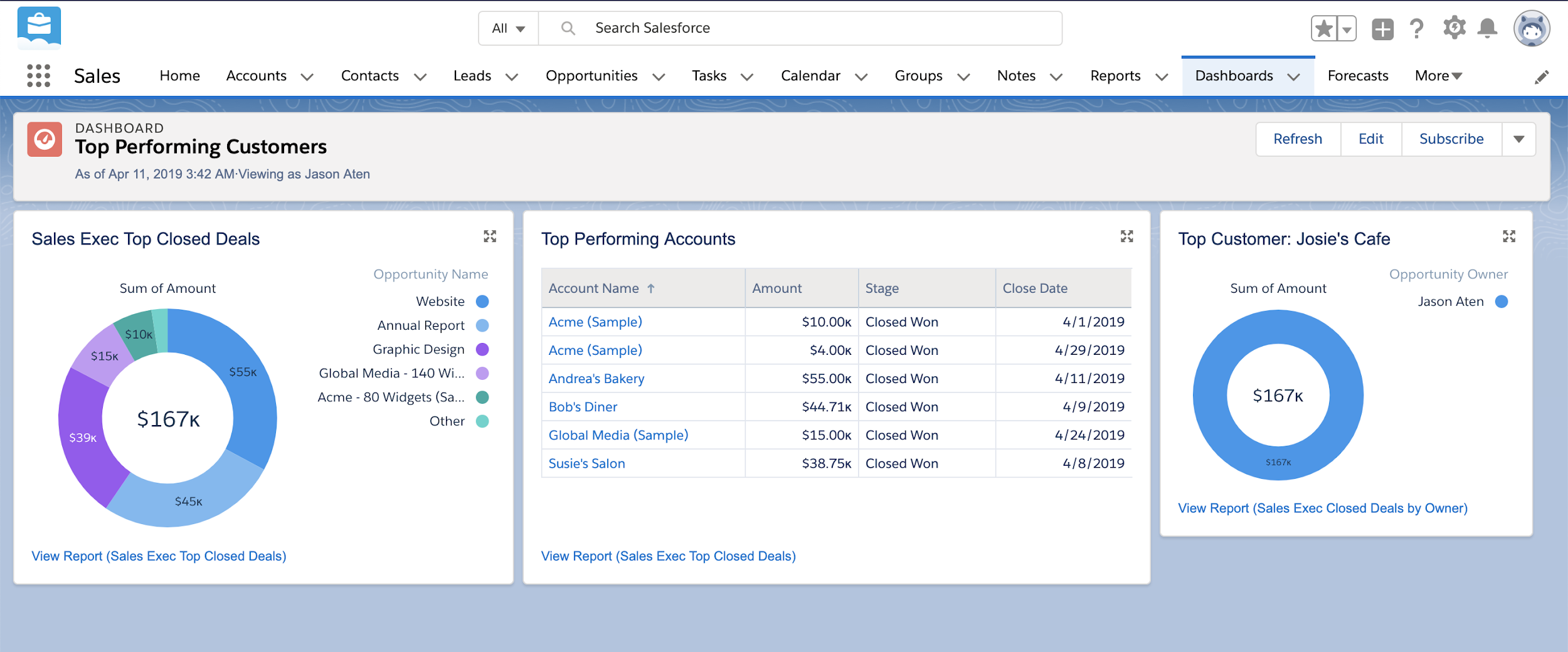Expand the Top Customer: Josie's Cafe widget
Viewport: 1568px width, 652px height.
[x=1510, y=236]
